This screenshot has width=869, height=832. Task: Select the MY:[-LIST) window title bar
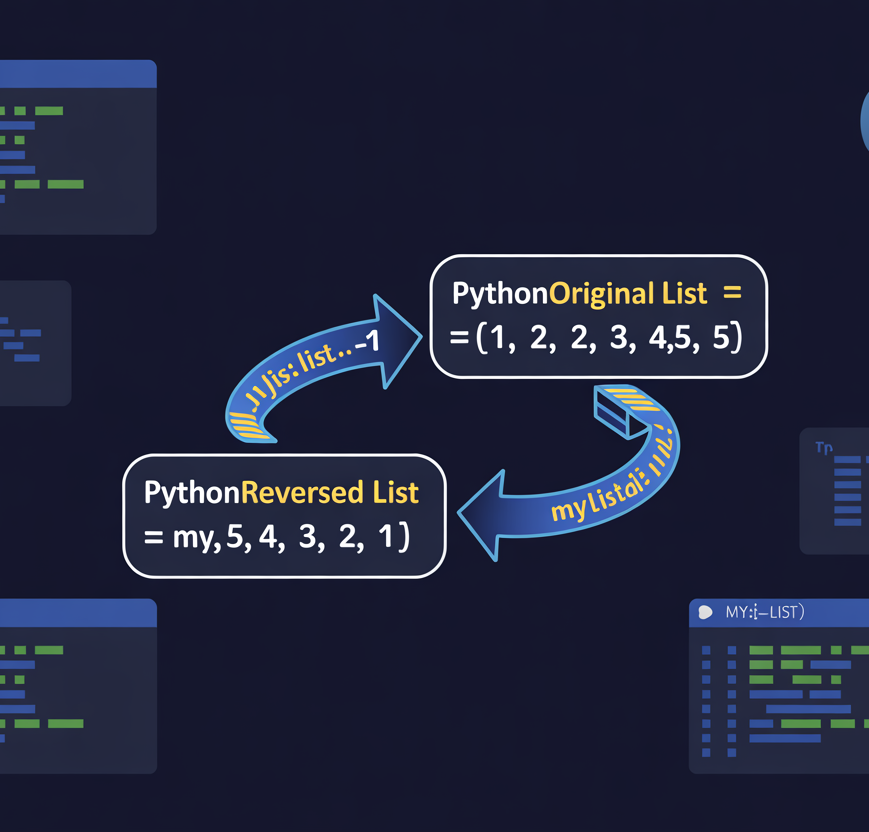point(780,613)
